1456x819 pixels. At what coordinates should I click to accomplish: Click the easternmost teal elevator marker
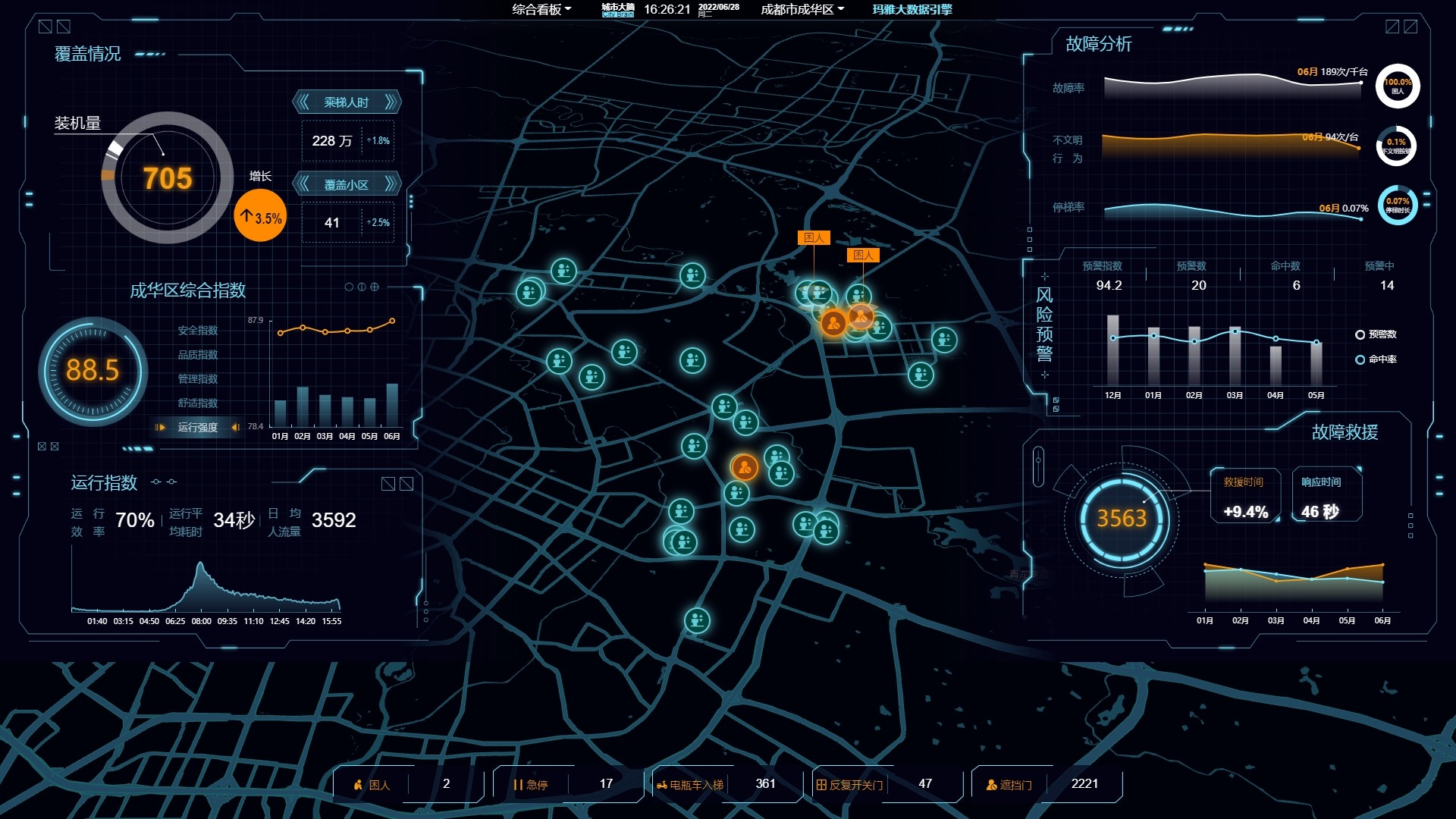[944, 340]
